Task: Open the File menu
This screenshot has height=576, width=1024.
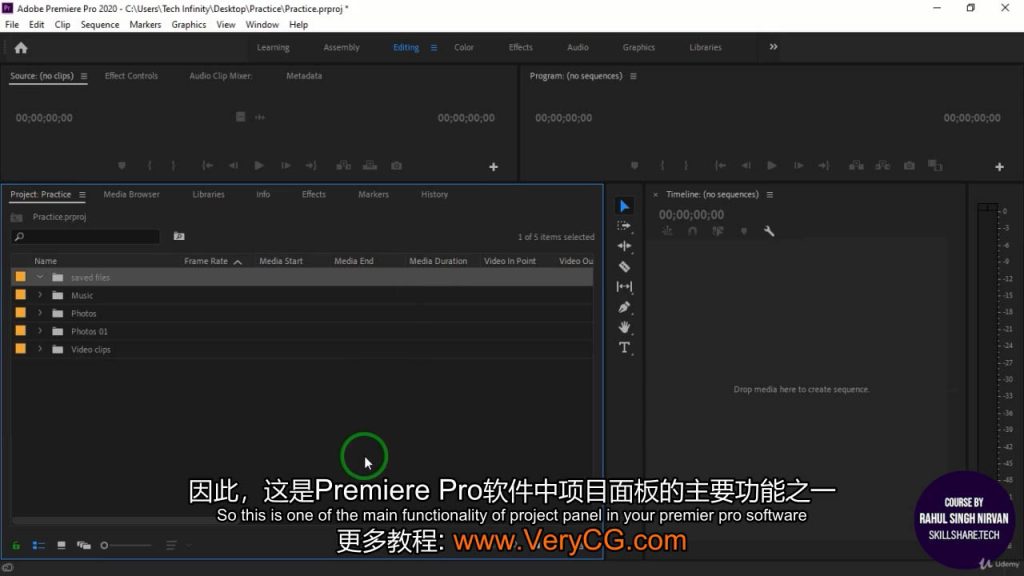Action: [x=12, y=25]
